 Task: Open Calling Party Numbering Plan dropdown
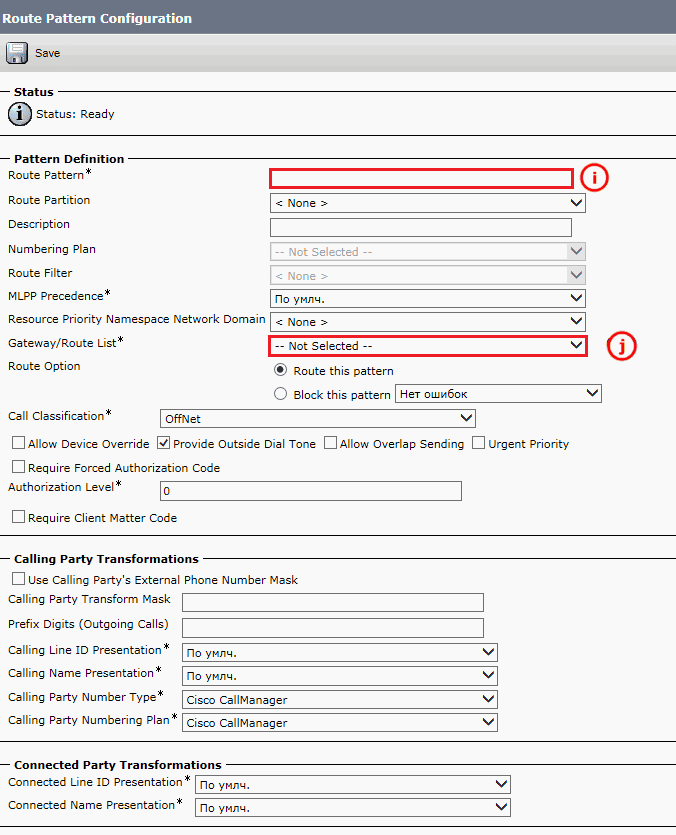[x=340, y=723]
